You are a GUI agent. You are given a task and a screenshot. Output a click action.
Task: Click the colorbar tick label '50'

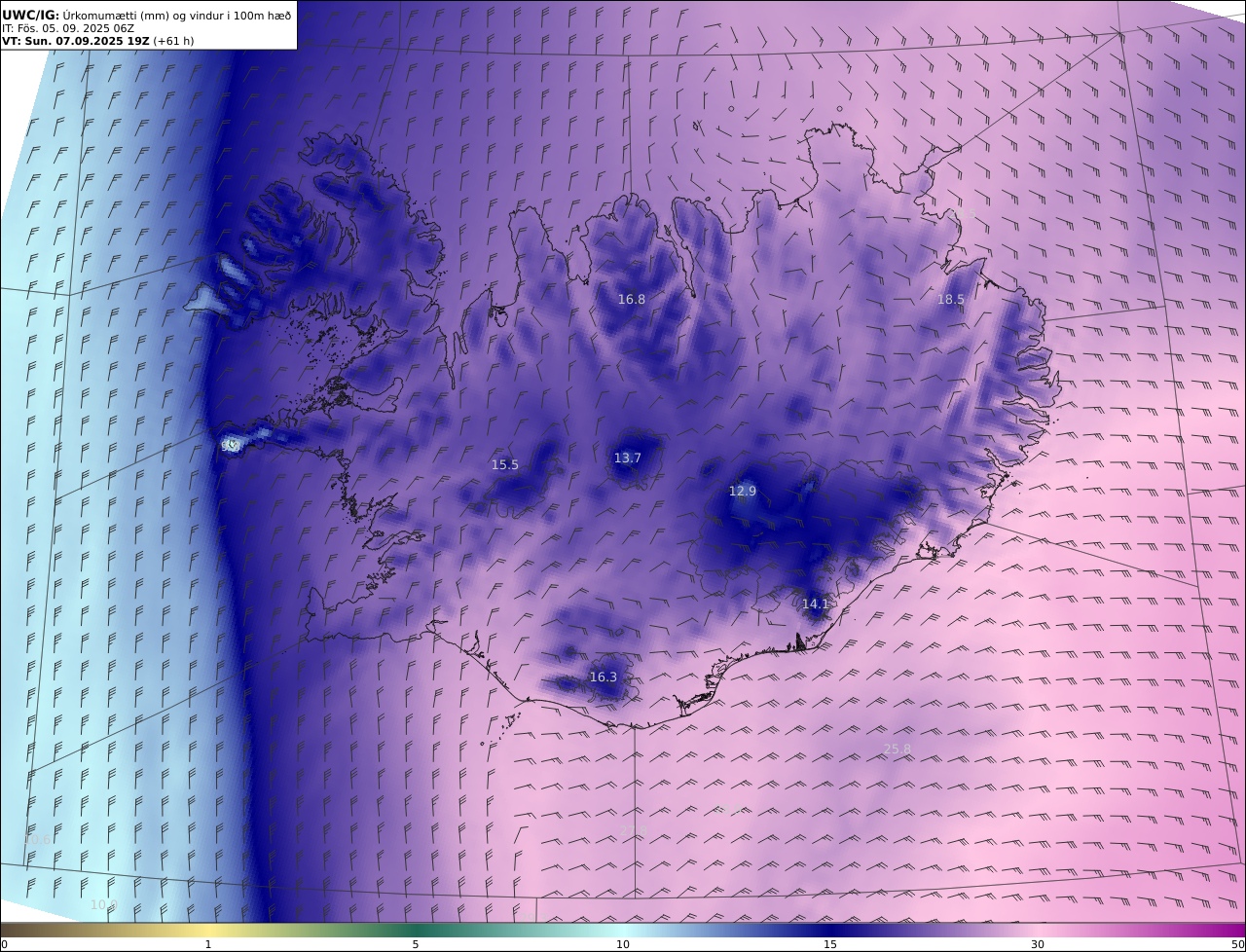tap(1238, 944)
